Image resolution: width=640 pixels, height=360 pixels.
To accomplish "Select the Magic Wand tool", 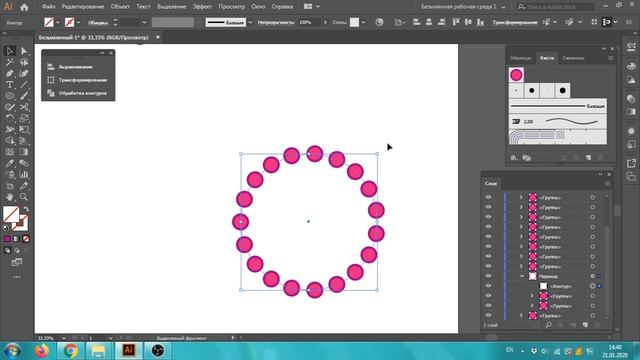I will (x=10, y=62).
